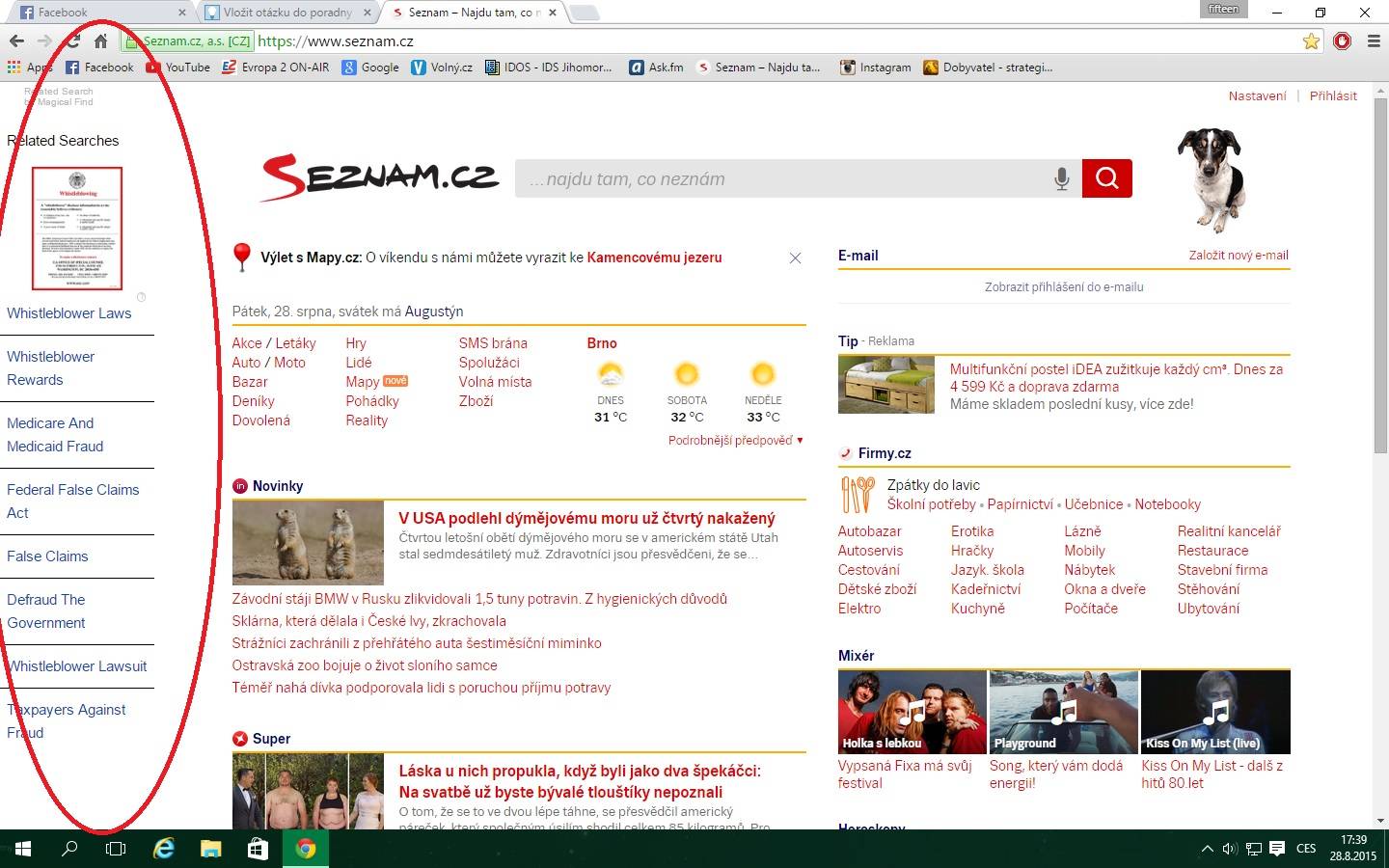Click the red extension icon by the address bar
This screenshot has height=868, width=1389.
point(1342,41)
